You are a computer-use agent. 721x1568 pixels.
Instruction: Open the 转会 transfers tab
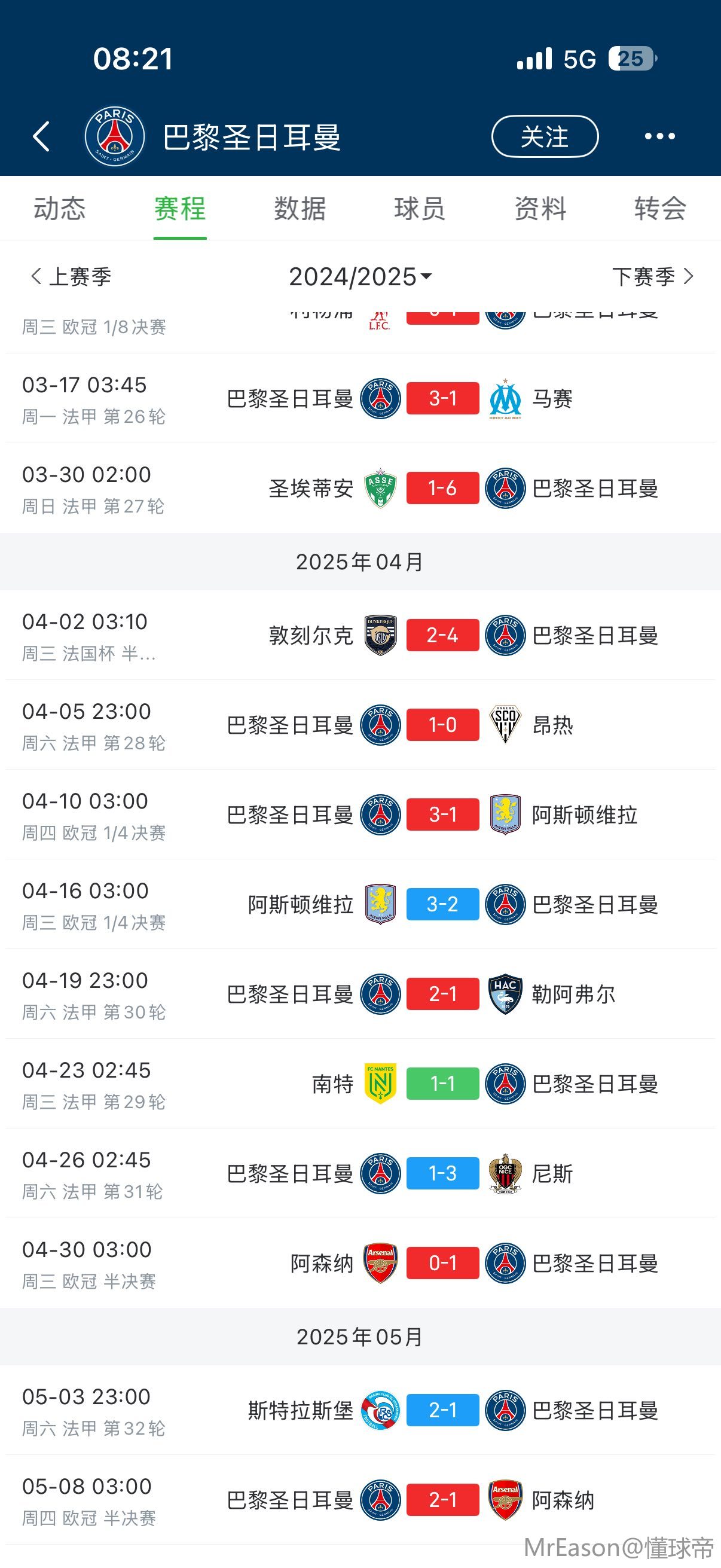click(x=660, y=209)
